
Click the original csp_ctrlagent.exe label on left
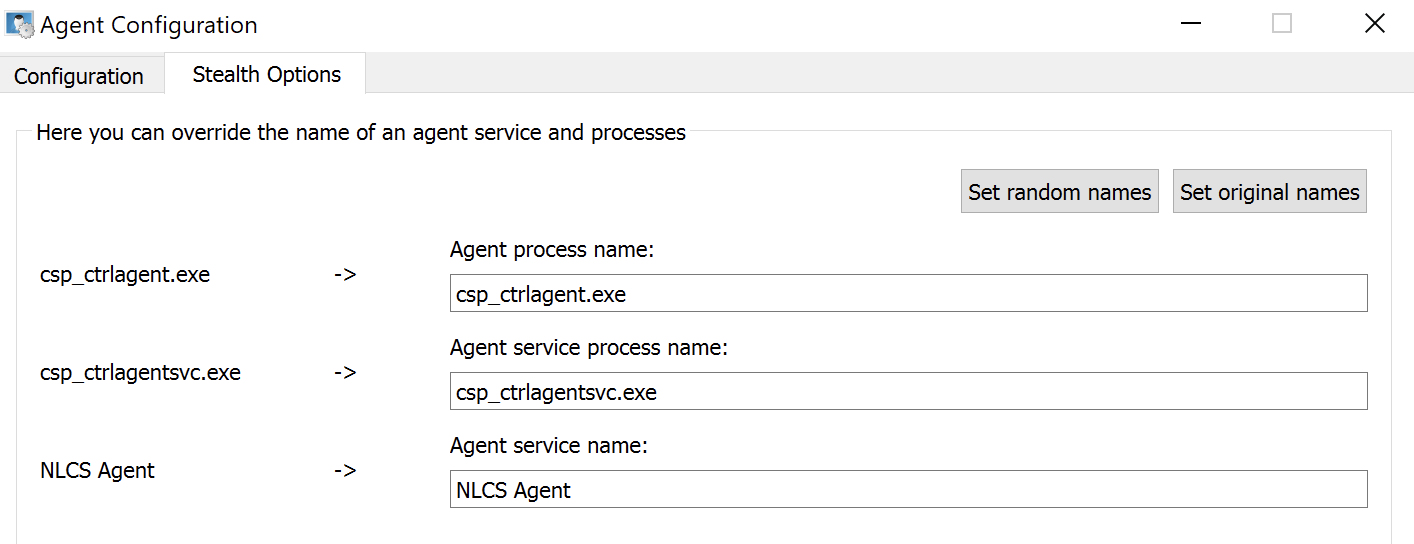pos(125,274)
